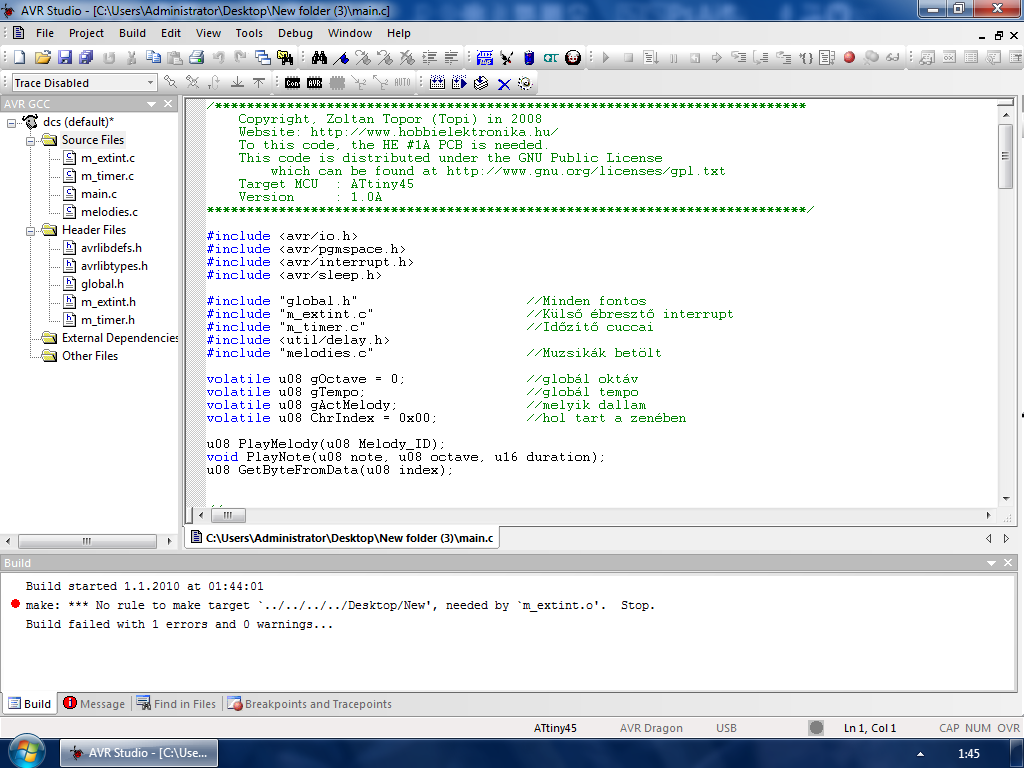
Task: Toggle breakpoint with red circle icon
Action: [x=849, y=57]
